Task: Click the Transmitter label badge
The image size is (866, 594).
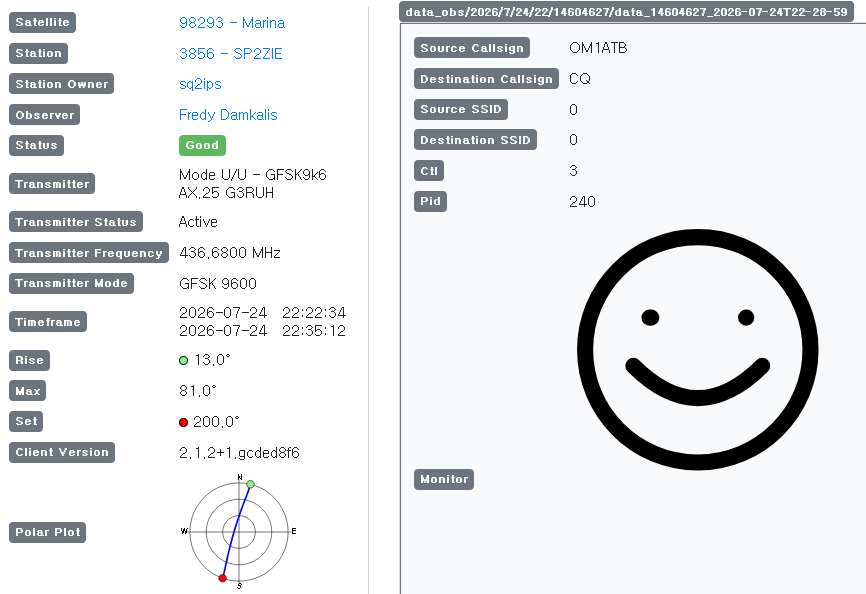Action: tap(52, 184)
